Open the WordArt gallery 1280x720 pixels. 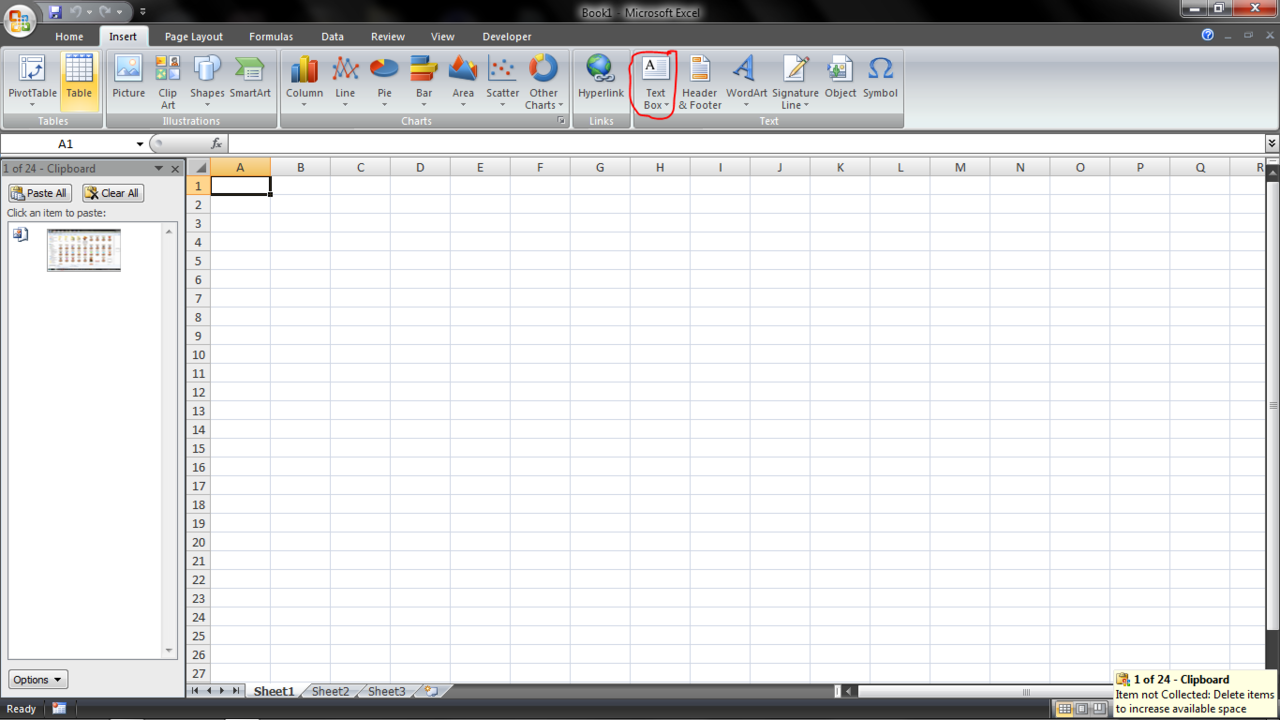point(746,81)
